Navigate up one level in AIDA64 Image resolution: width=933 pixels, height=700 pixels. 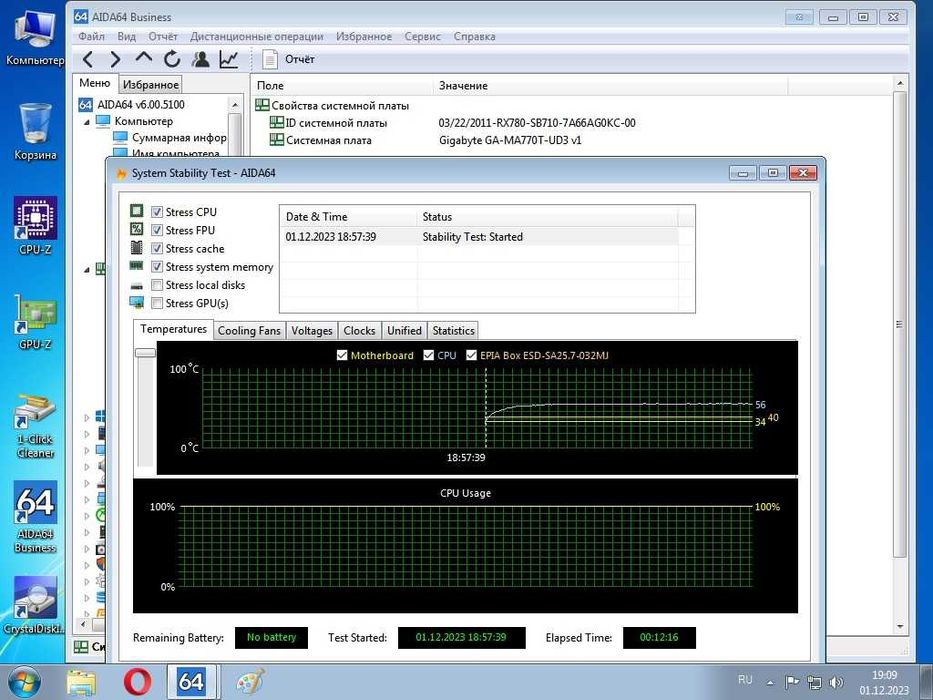143,58
